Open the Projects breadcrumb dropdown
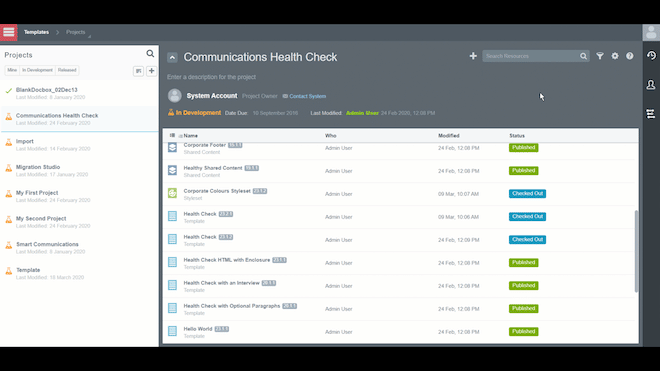 tap(76, 32)
